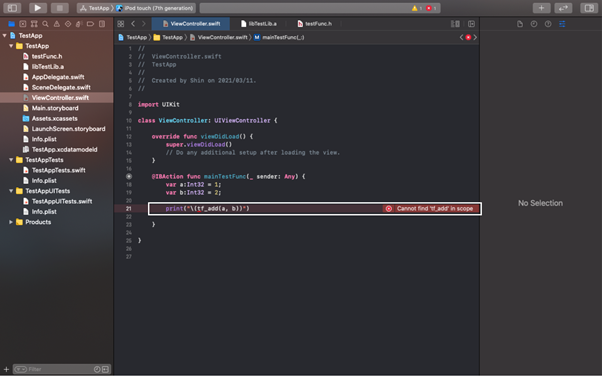
Task: Collapse the TestAppUITests folder
Action: pyautogui.click(x=11, y=191)
